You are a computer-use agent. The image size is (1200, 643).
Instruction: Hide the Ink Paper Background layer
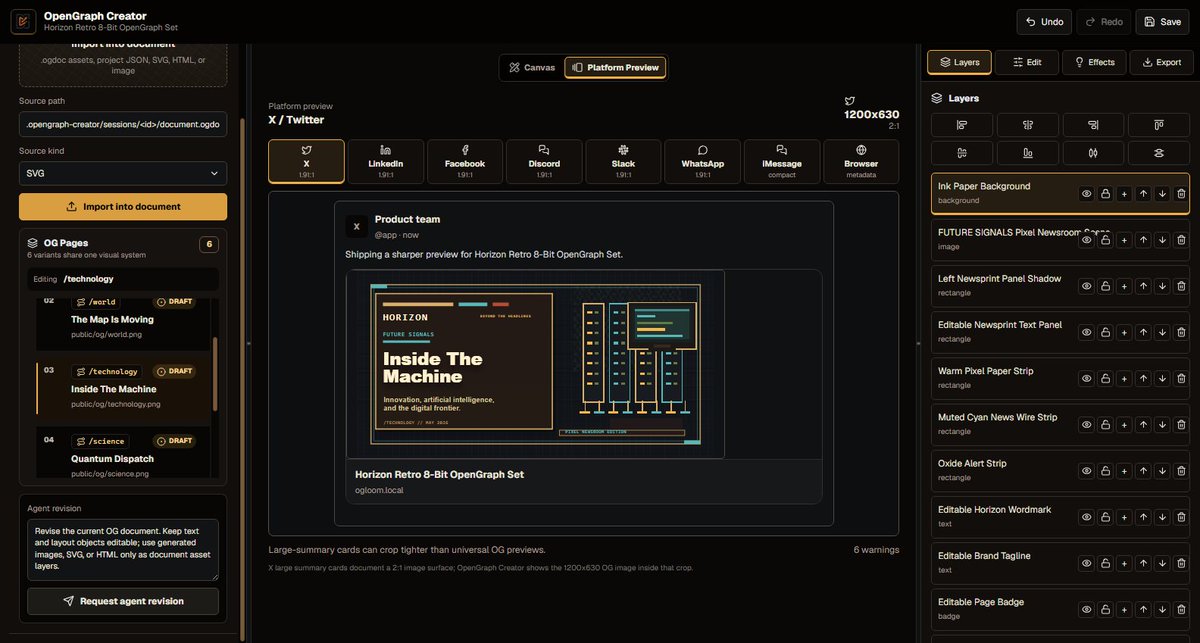coord(1086,194)
